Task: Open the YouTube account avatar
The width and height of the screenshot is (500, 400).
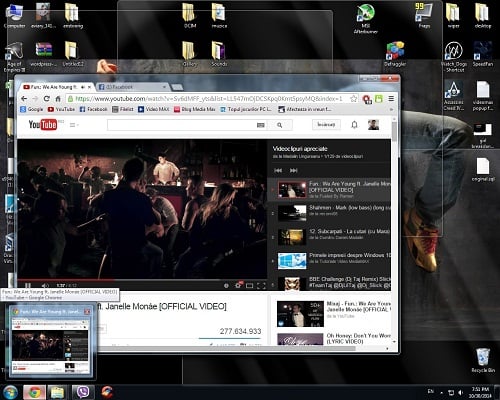Action: point(373,125)
